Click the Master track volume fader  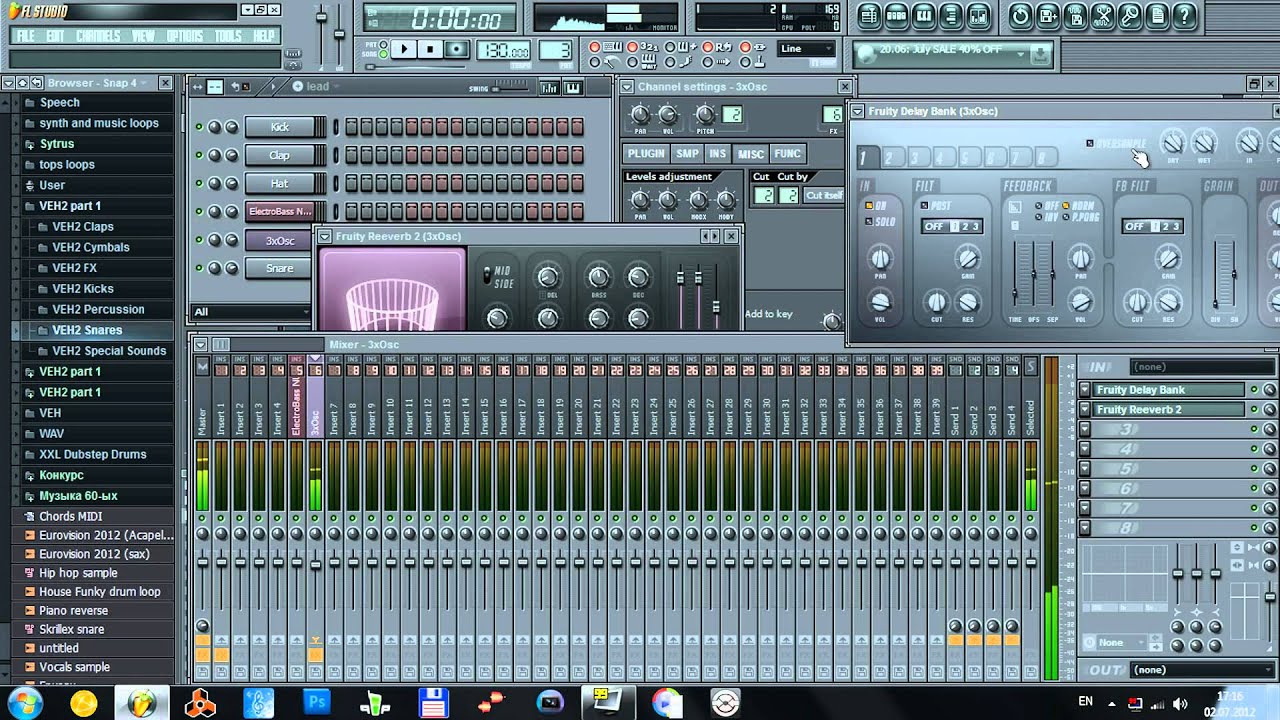tap(202, 563)
